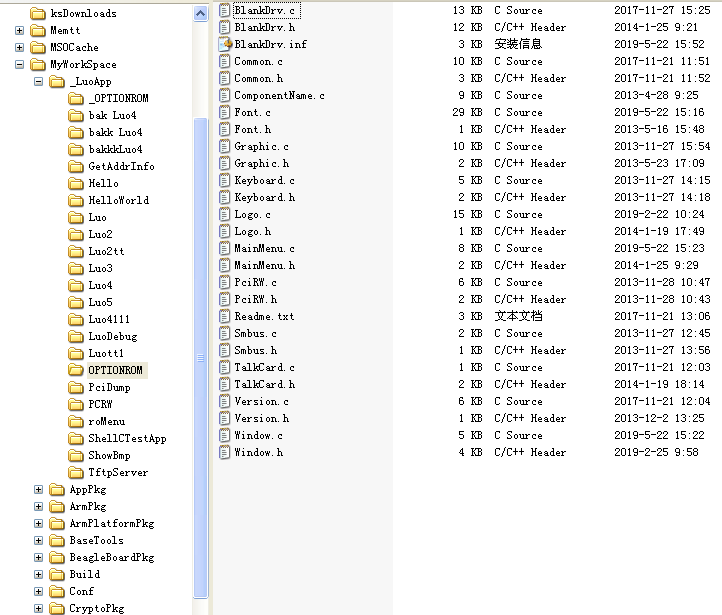The height and width of the screenshot is (615, 722).
Task: Expand the MSOCache folder node
Action: click(x=19, y=47)
